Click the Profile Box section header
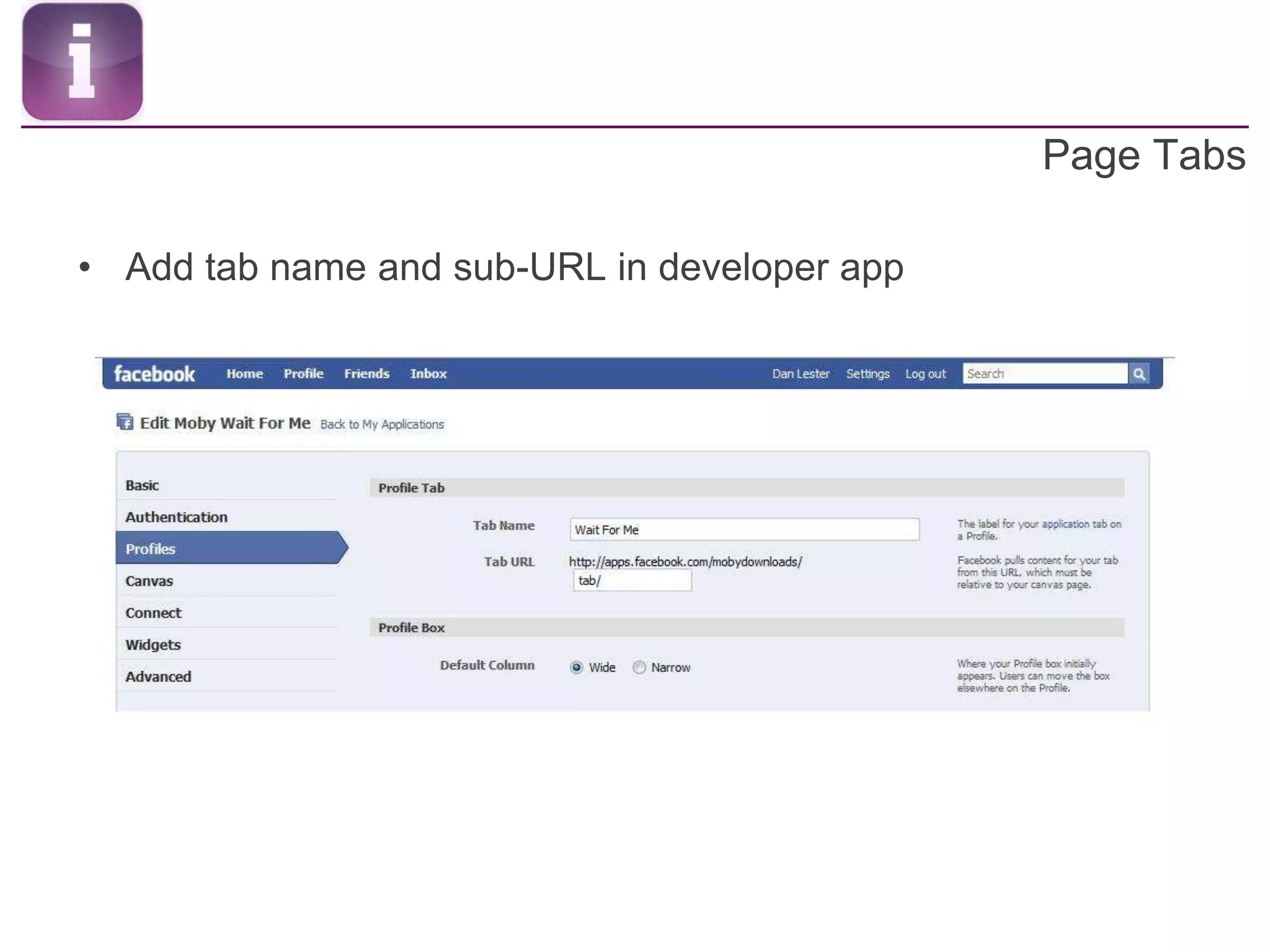 (x=747, y=627)
